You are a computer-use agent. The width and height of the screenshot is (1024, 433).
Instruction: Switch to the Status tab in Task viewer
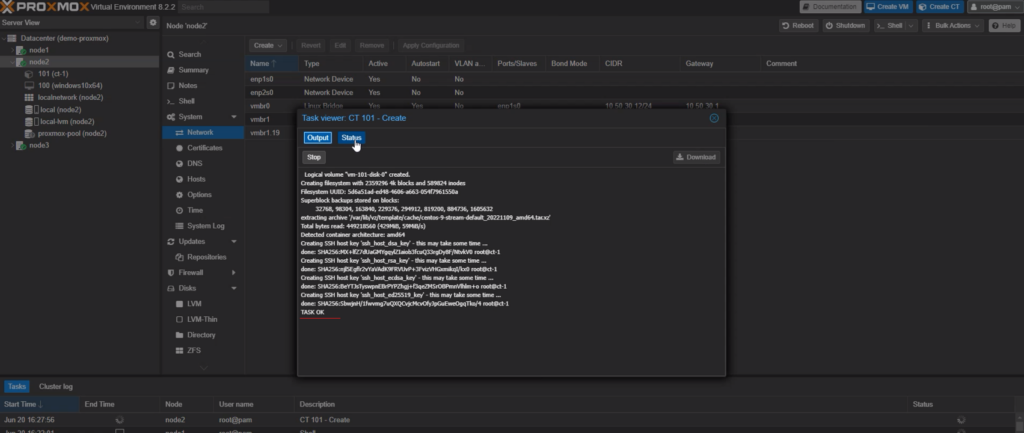click(351, 138)
